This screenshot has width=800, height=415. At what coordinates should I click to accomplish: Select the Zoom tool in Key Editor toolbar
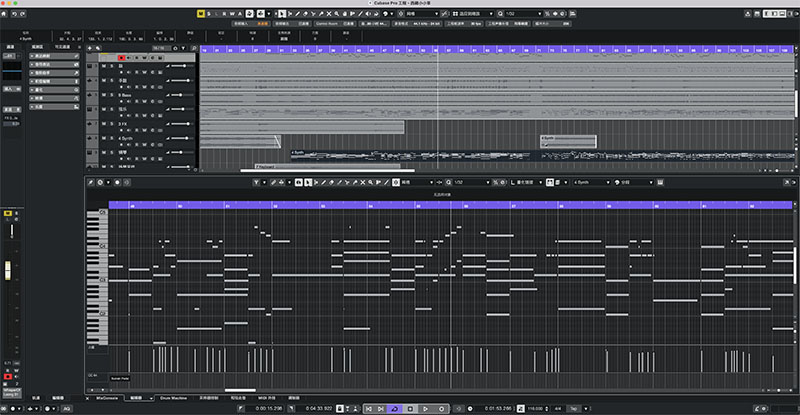pyautogui.click(x=370, y=182)
